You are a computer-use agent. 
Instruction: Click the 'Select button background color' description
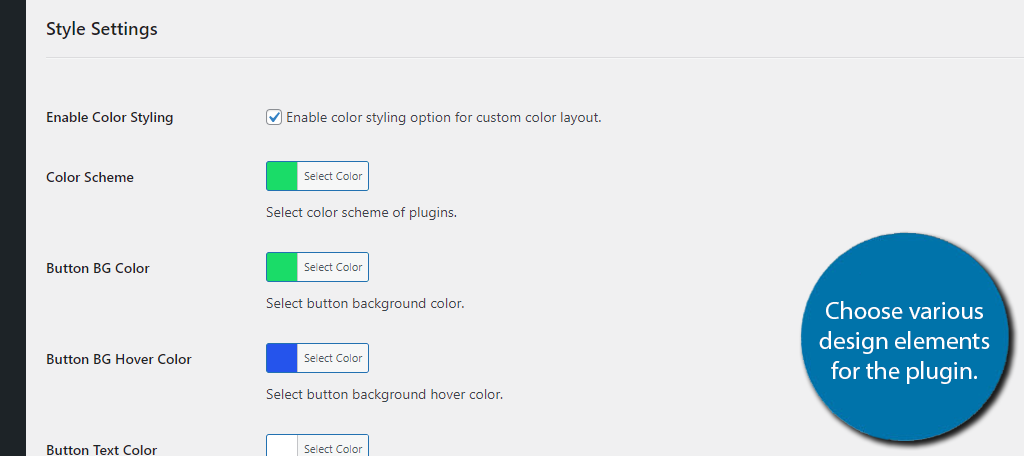click(x=365, y=304)
